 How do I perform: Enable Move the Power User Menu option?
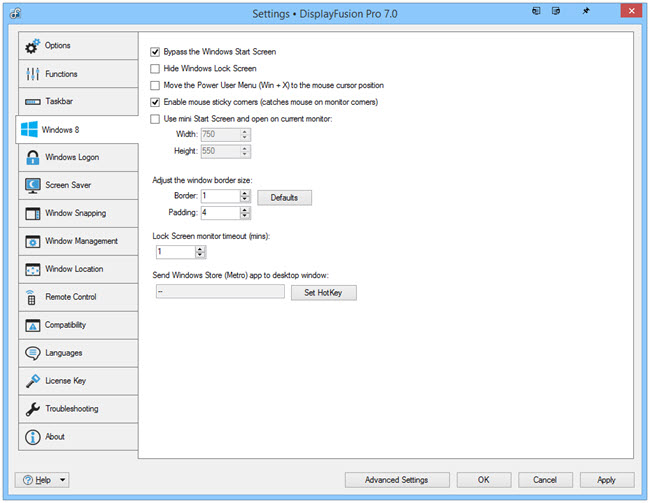coord(155,85)
